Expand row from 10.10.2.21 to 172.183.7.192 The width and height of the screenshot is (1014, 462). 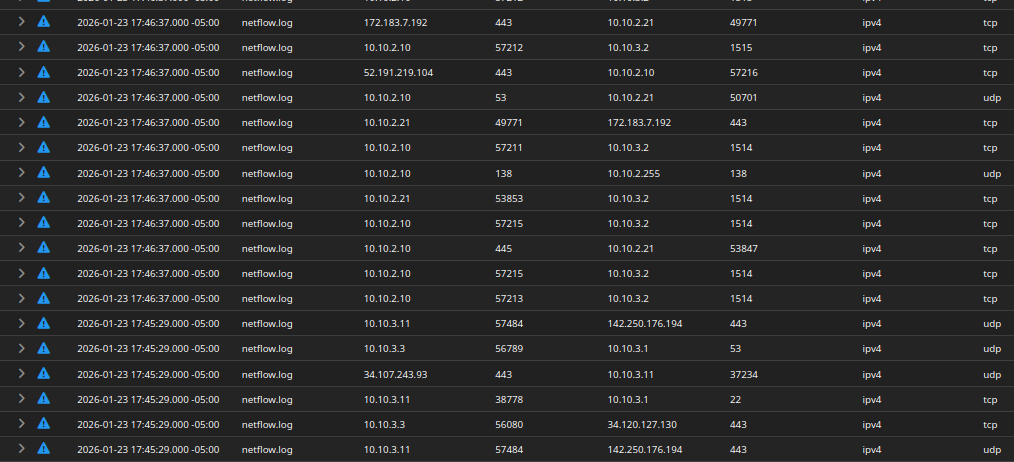coord(21,122)
